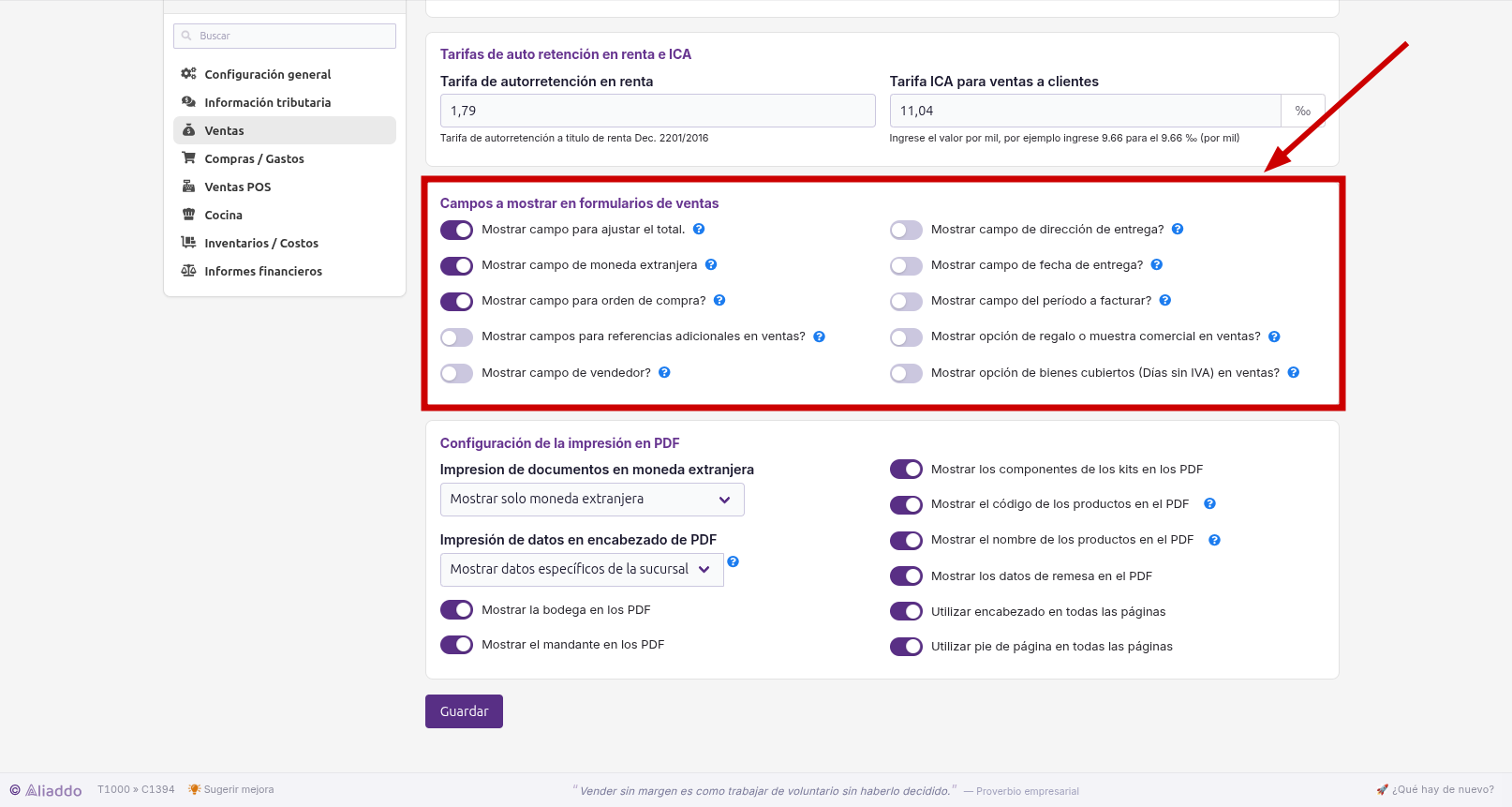Viewport: 1512px width, 807px height.
Task: Enable 'Mostrar campo de vendedor?' toggle
Action: pos(456,373)
